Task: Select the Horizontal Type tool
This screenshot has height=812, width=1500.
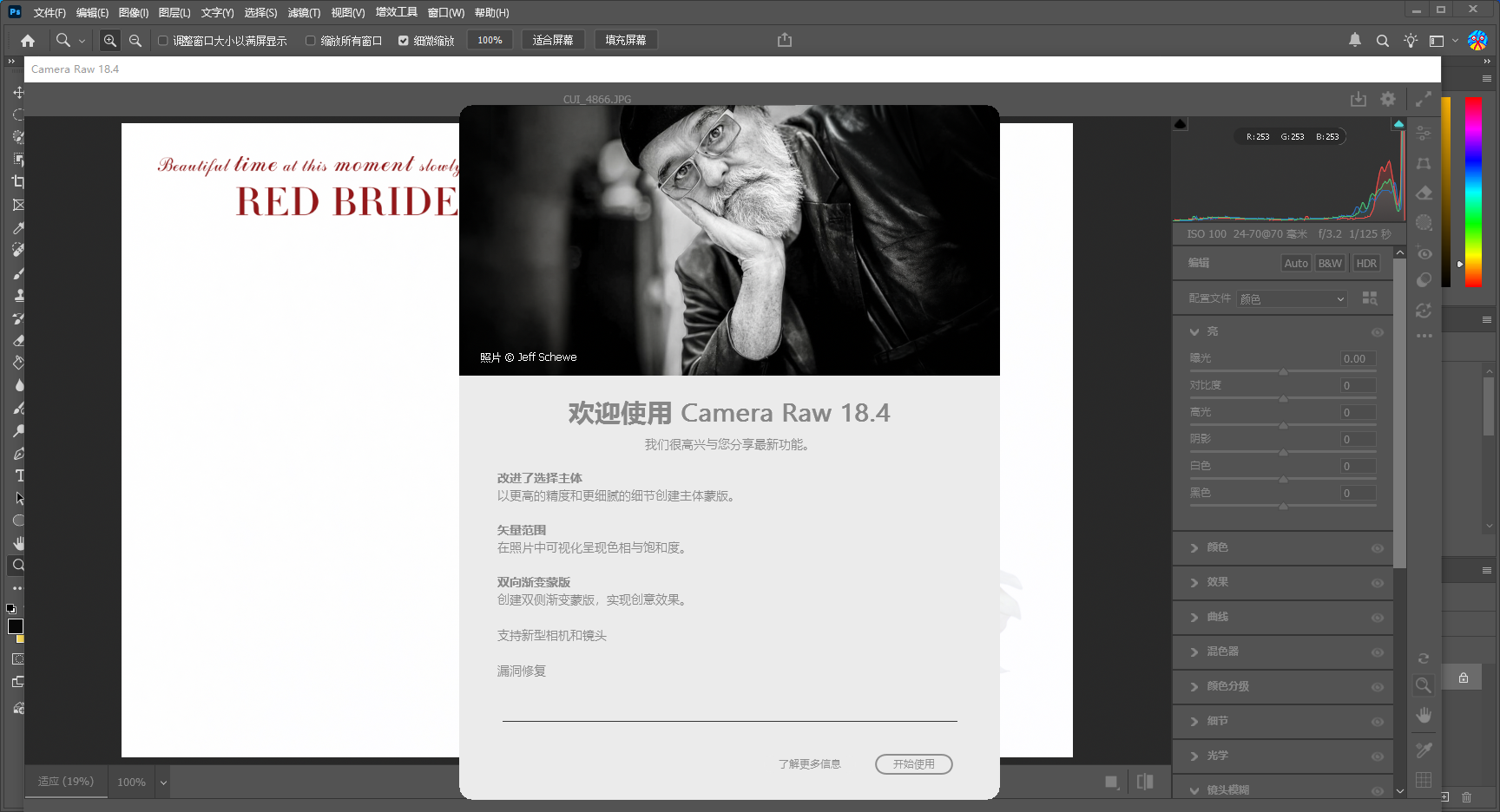Action: coord(19,475)
